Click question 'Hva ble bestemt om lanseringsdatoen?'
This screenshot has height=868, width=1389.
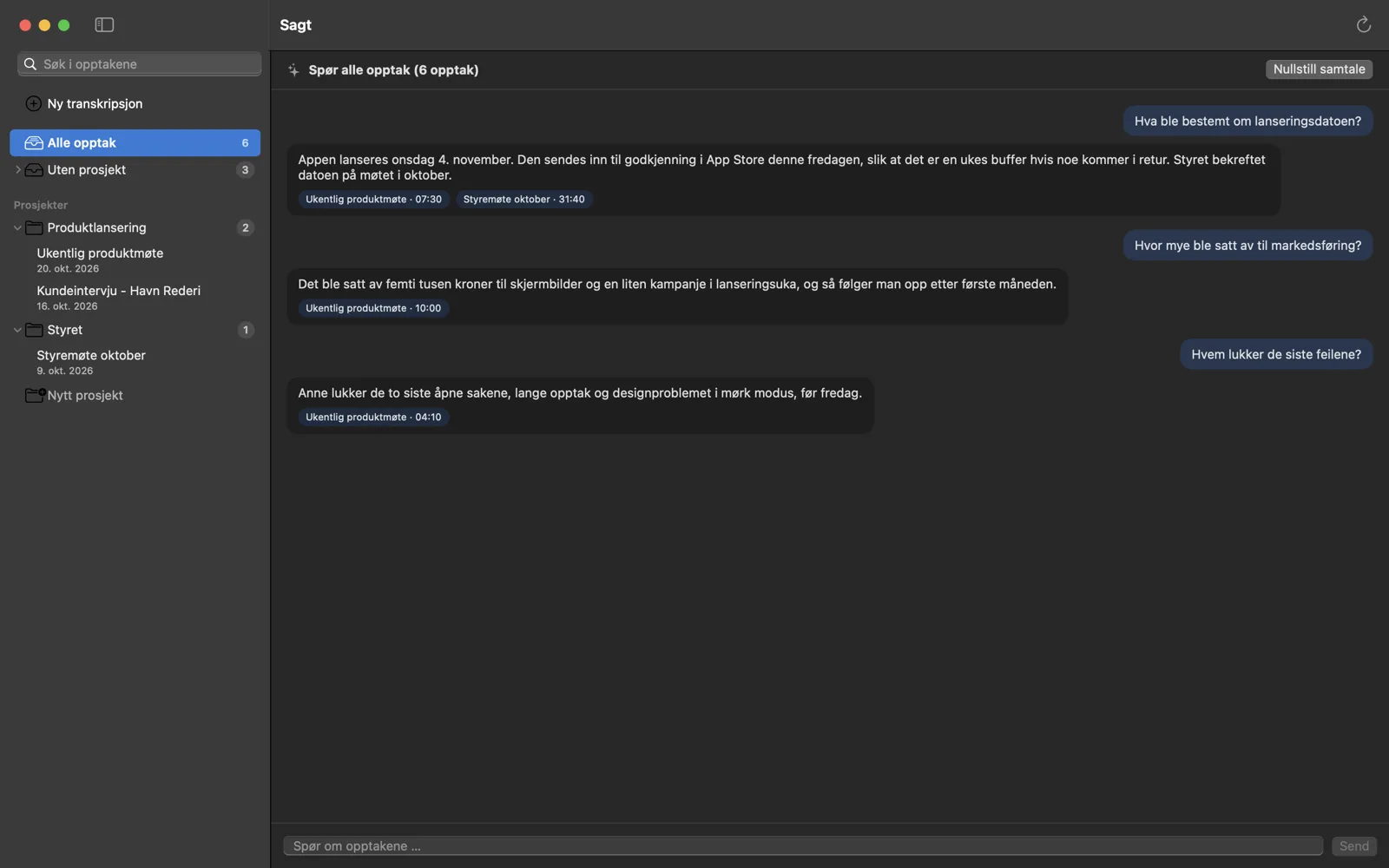(x=1247, y=121)
